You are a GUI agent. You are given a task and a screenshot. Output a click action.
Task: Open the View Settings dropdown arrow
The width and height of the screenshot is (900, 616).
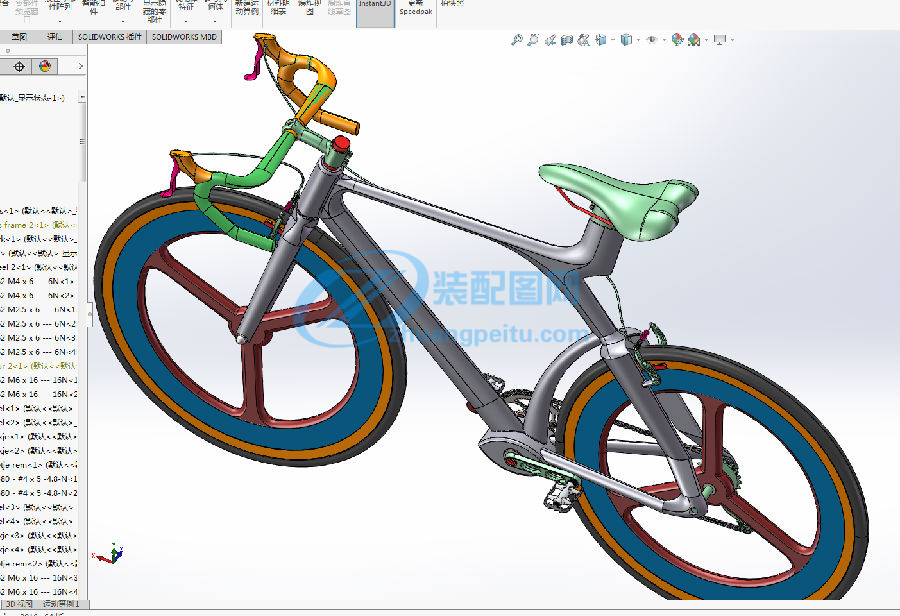[x=732, y=40]
